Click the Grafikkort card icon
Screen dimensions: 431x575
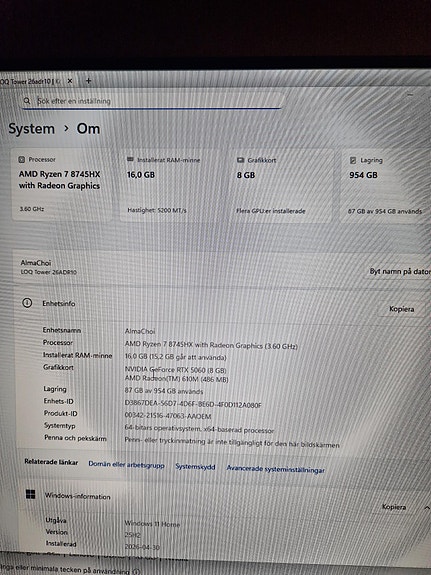240,160
